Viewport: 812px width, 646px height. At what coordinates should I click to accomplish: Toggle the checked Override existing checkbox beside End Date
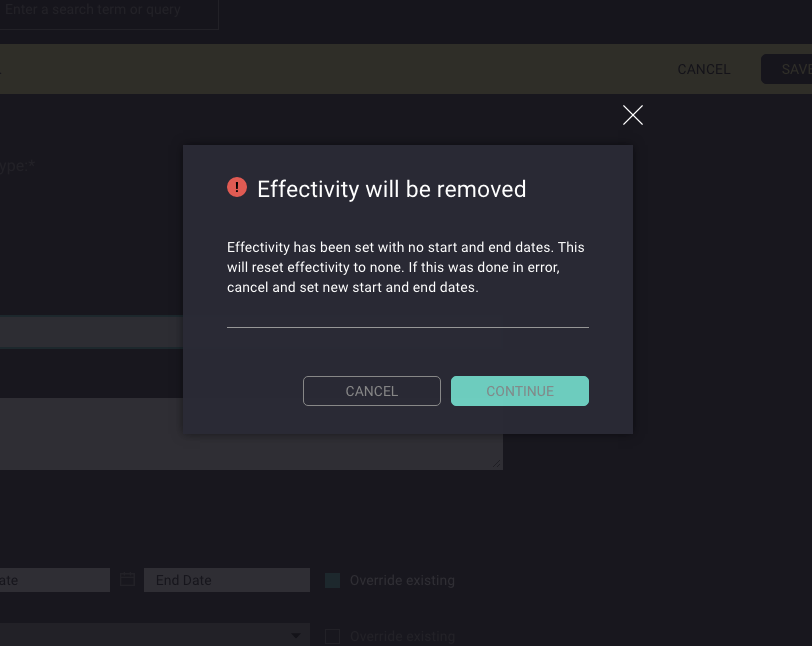click(332, 581)
